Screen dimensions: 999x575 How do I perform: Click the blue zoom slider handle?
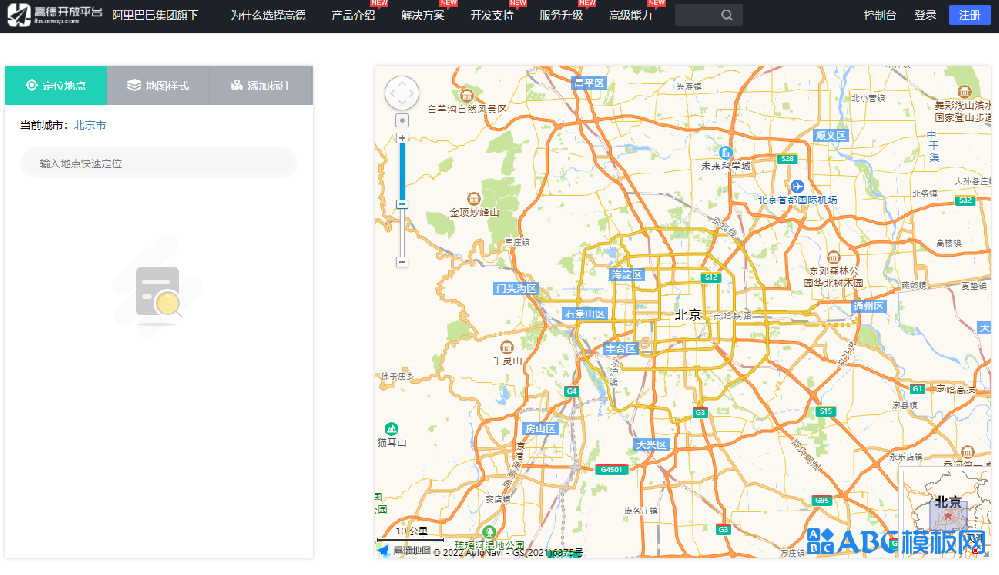pos(402,204)
